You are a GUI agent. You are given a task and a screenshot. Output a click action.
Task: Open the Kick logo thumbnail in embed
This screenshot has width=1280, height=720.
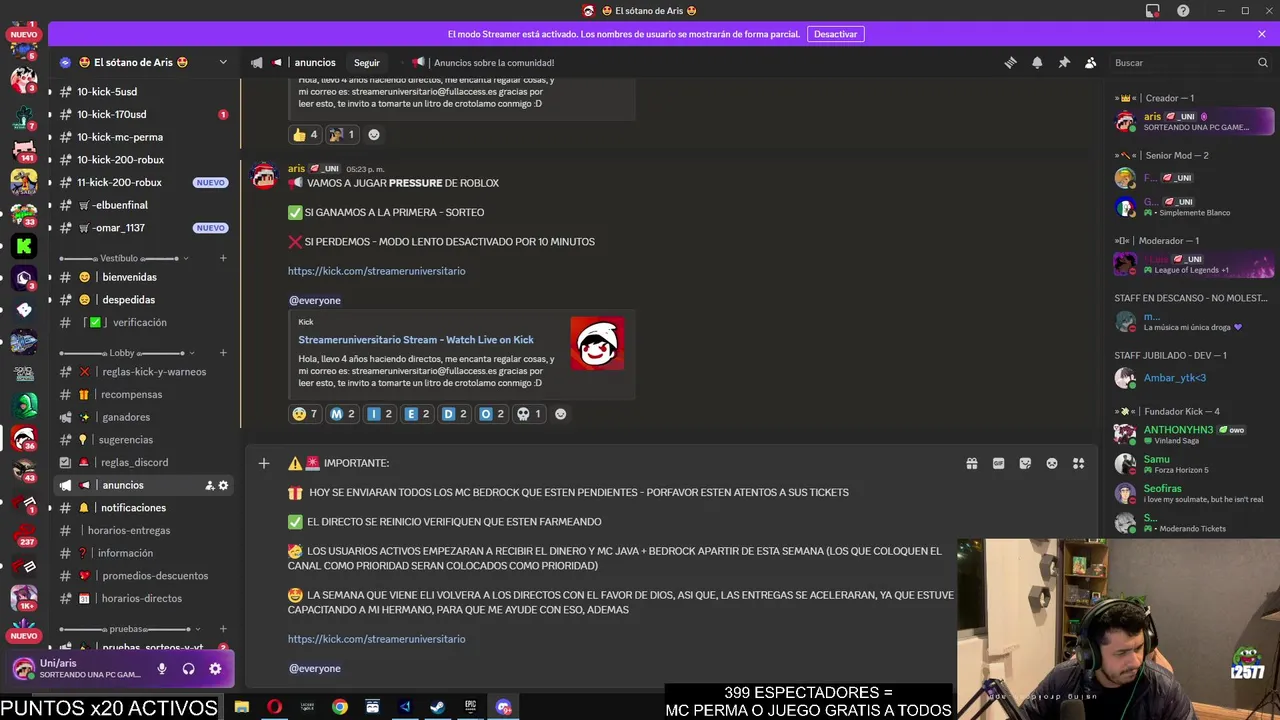597,343
